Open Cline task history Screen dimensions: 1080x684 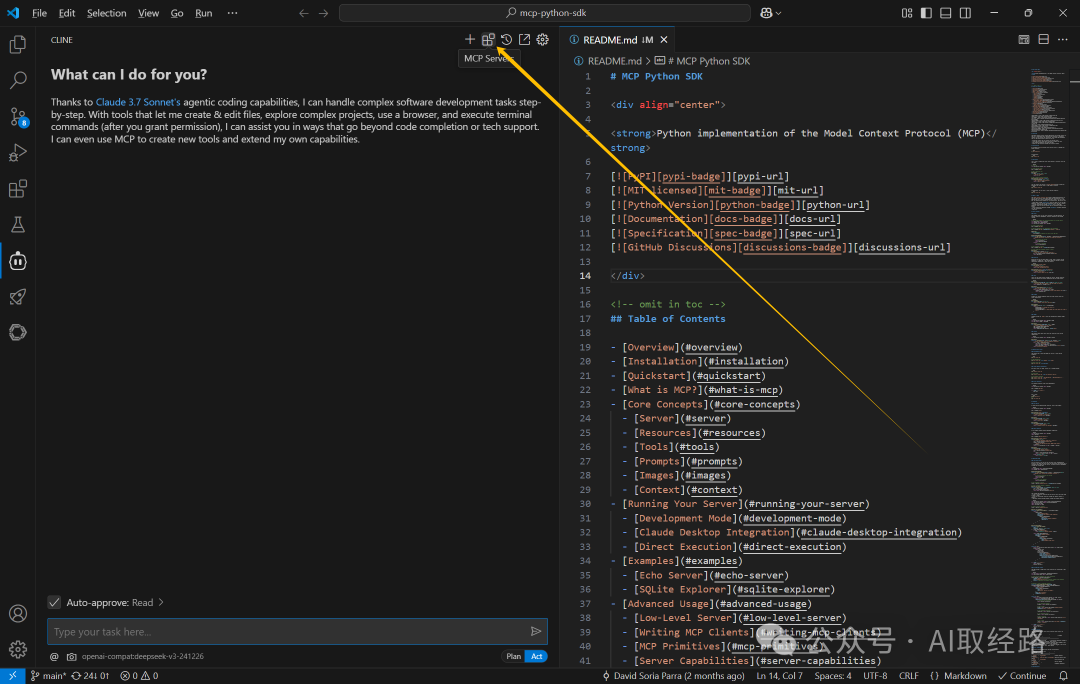click(x=506, y=40)
